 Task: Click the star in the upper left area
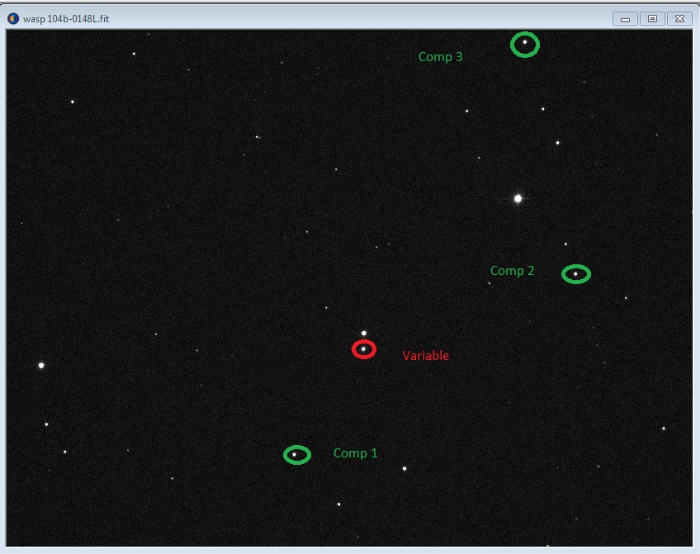(72, 101)
